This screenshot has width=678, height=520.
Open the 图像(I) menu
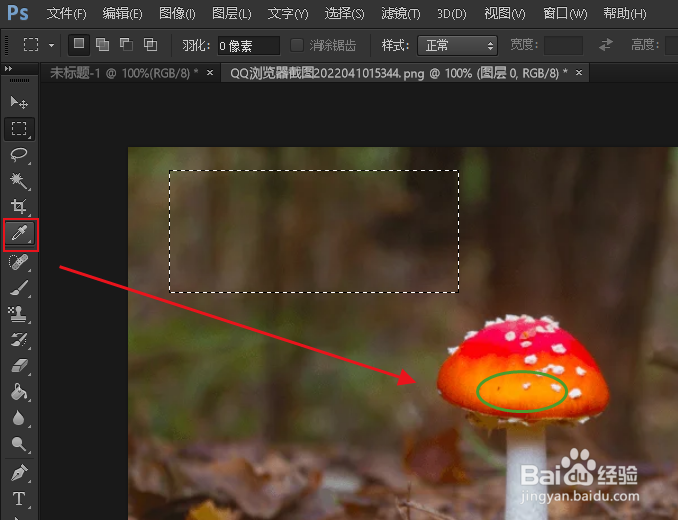pyautogui.click(x=177, y=14)
